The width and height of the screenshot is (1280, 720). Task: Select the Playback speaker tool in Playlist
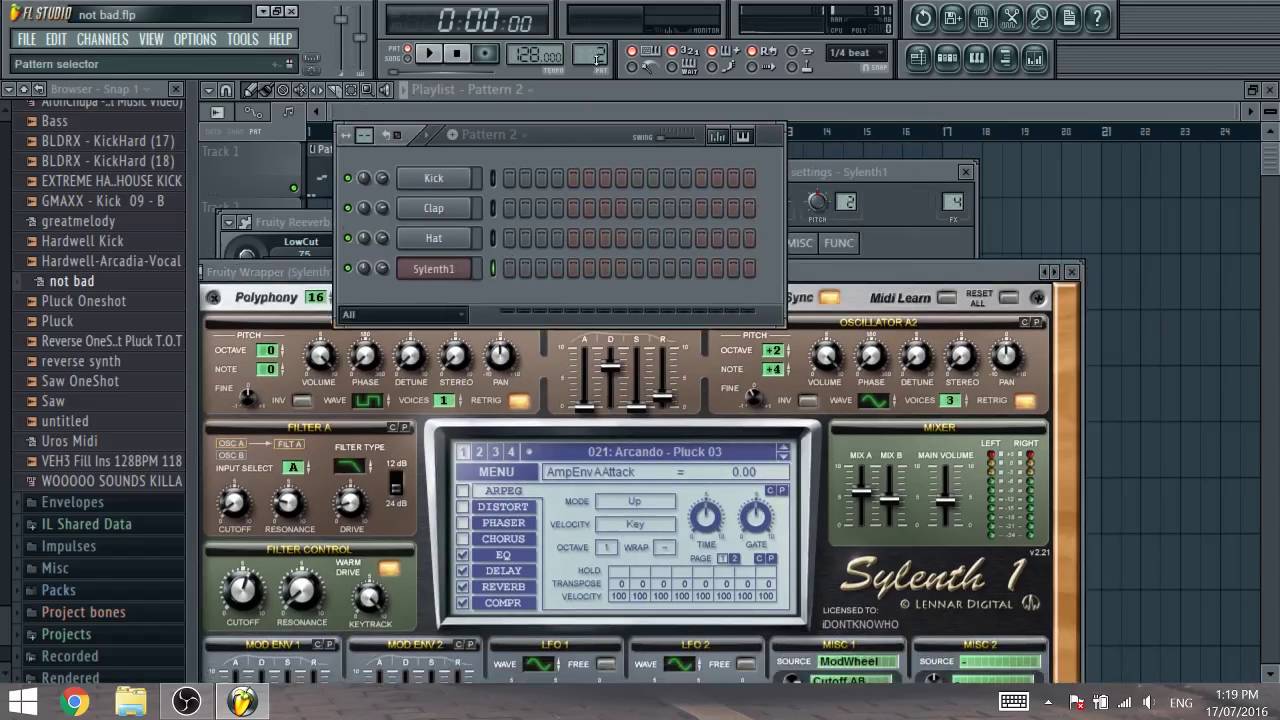point(384,90)
